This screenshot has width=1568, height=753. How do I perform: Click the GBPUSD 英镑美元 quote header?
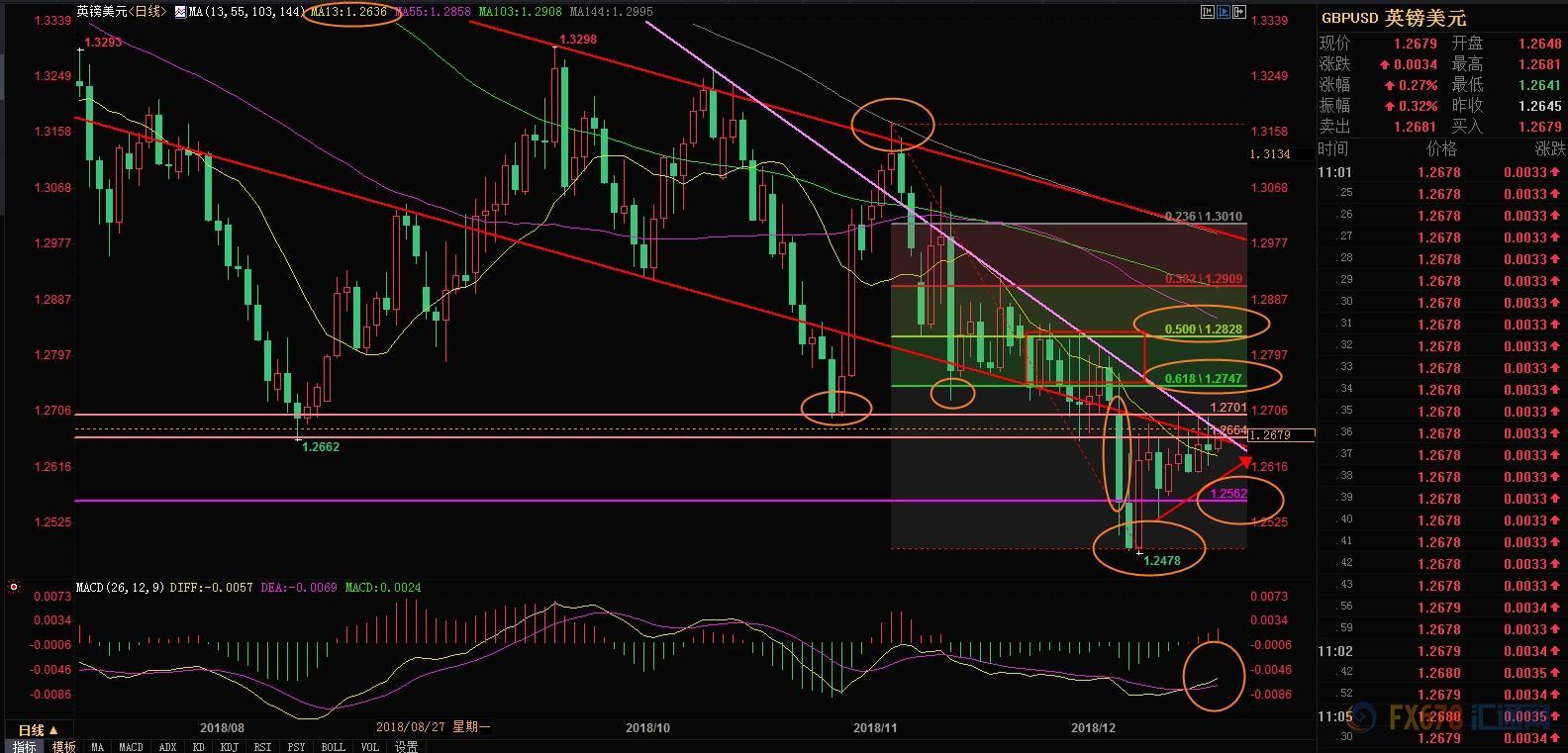pyautogui.click(x=1394, y=18)
